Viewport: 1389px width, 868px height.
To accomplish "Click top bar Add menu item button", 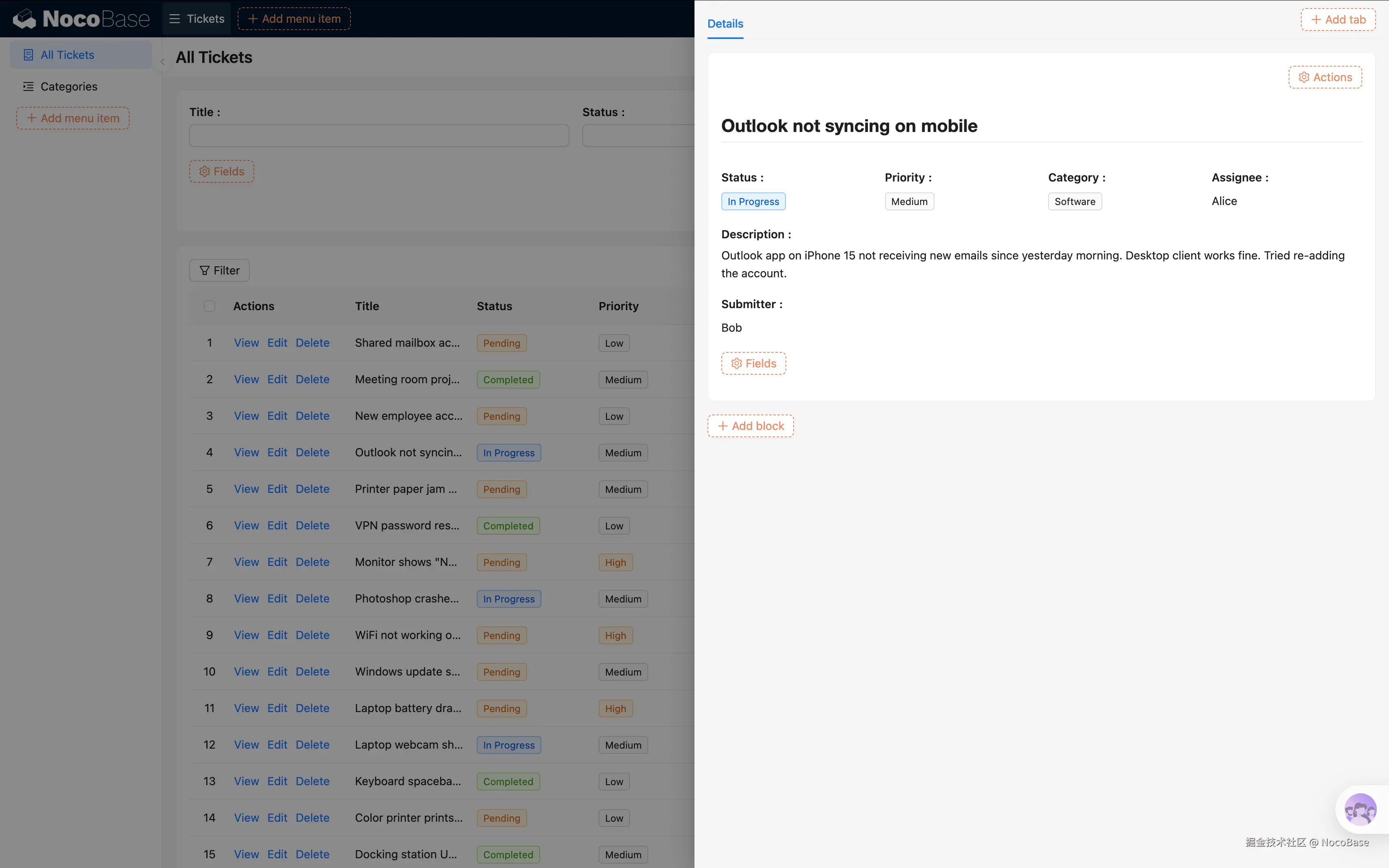I will coord(294,19).
